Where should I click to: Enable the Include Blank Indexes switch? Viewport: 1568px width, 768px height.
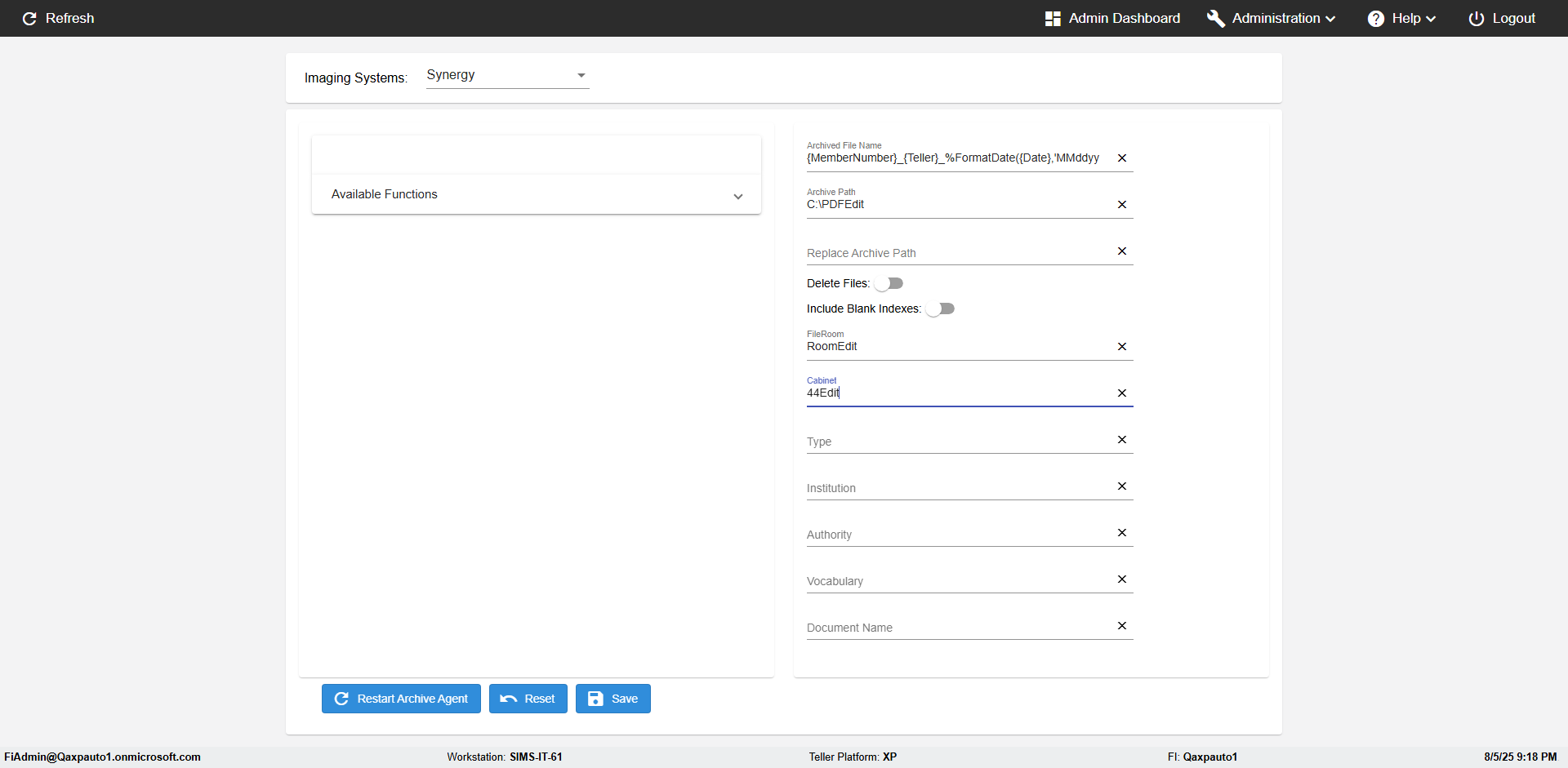pos(940,309)
